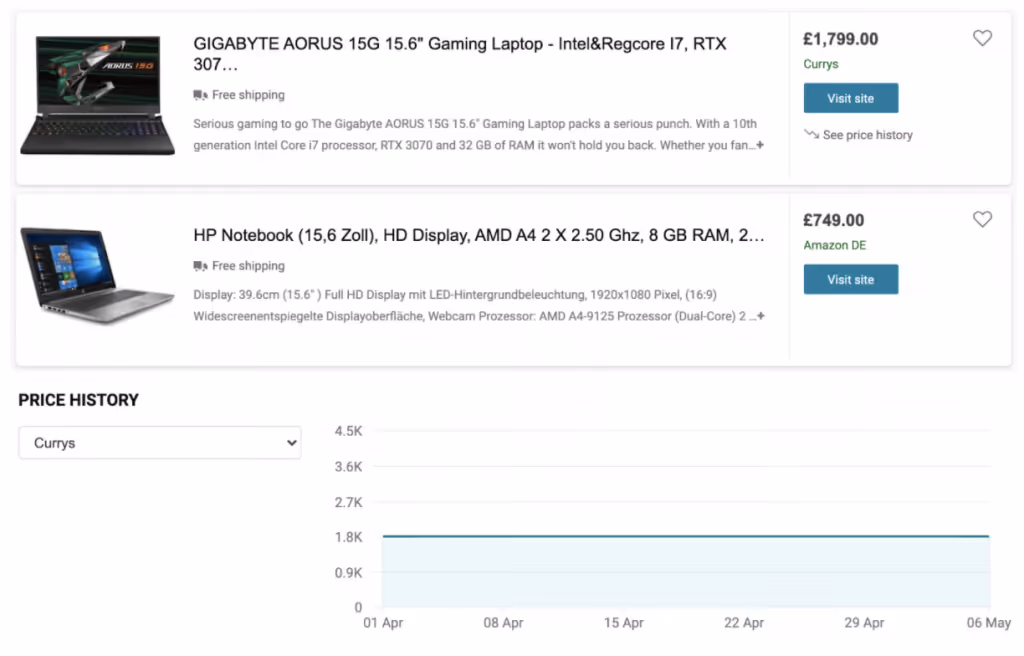Click the 4.5K value on the chart axis
The image size is (1024, 656).
click(348, 431)
